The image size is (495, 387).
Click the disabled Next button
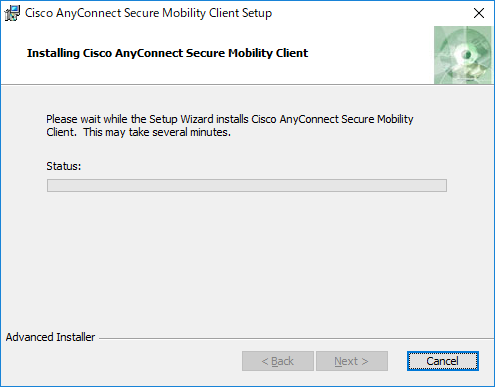tap(352, 361)
